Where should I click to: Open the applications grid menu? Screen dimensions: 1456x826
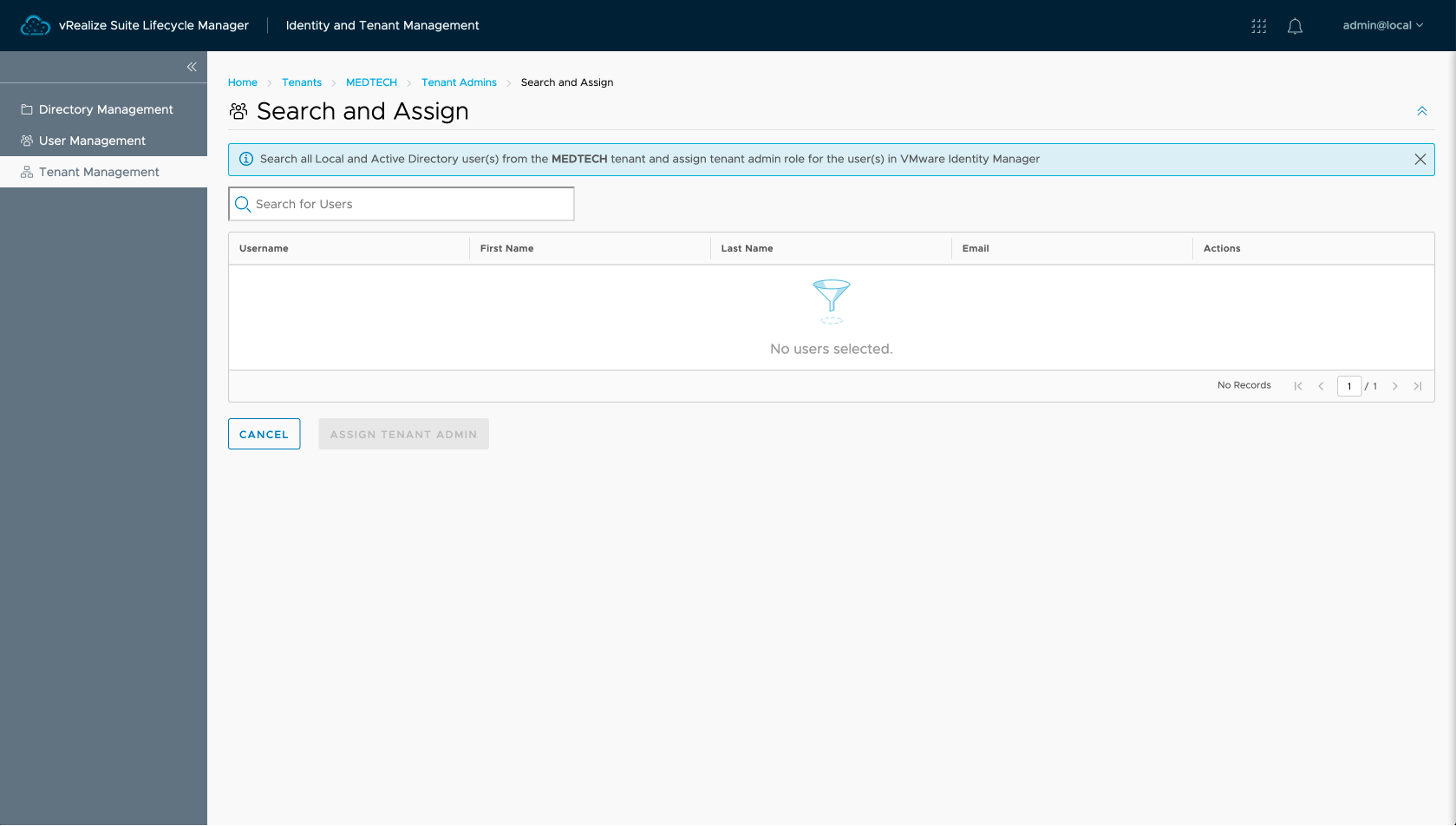point(1258,26)
